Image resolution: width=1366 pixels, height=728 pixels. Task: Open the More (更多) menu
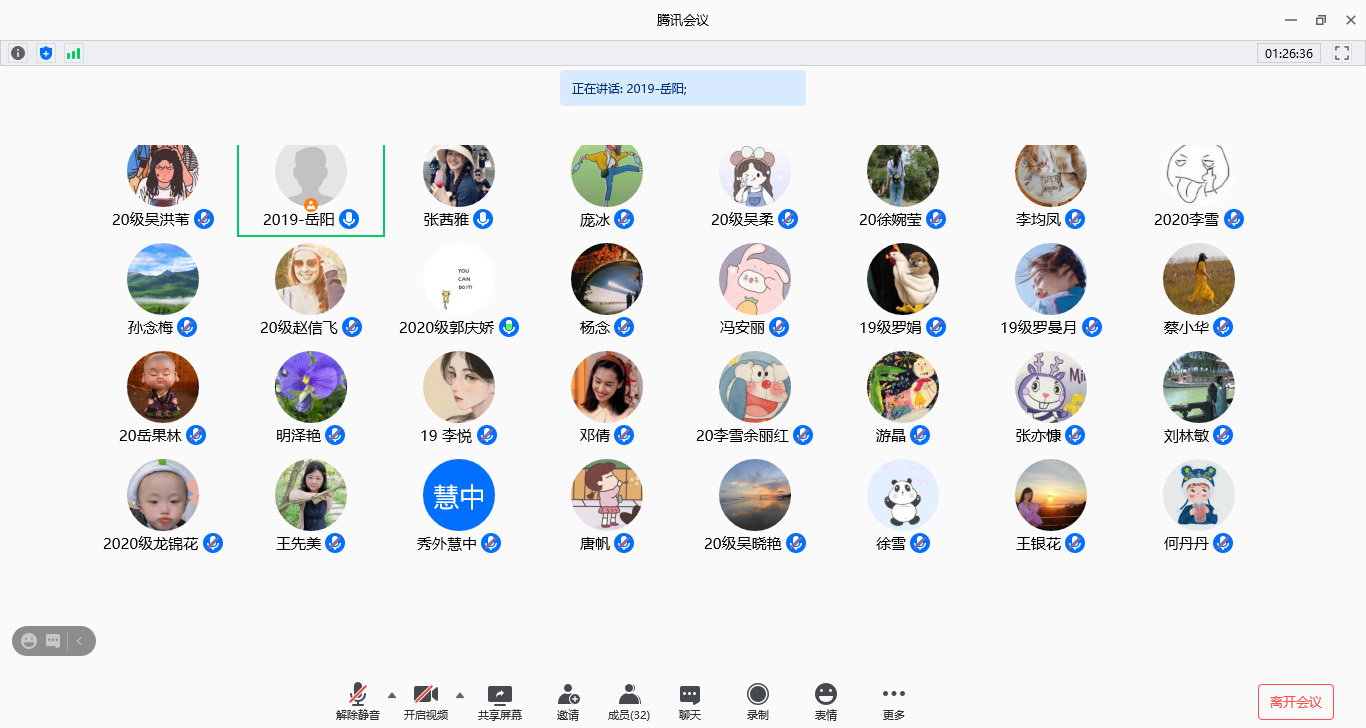click(x=893, y=702)
